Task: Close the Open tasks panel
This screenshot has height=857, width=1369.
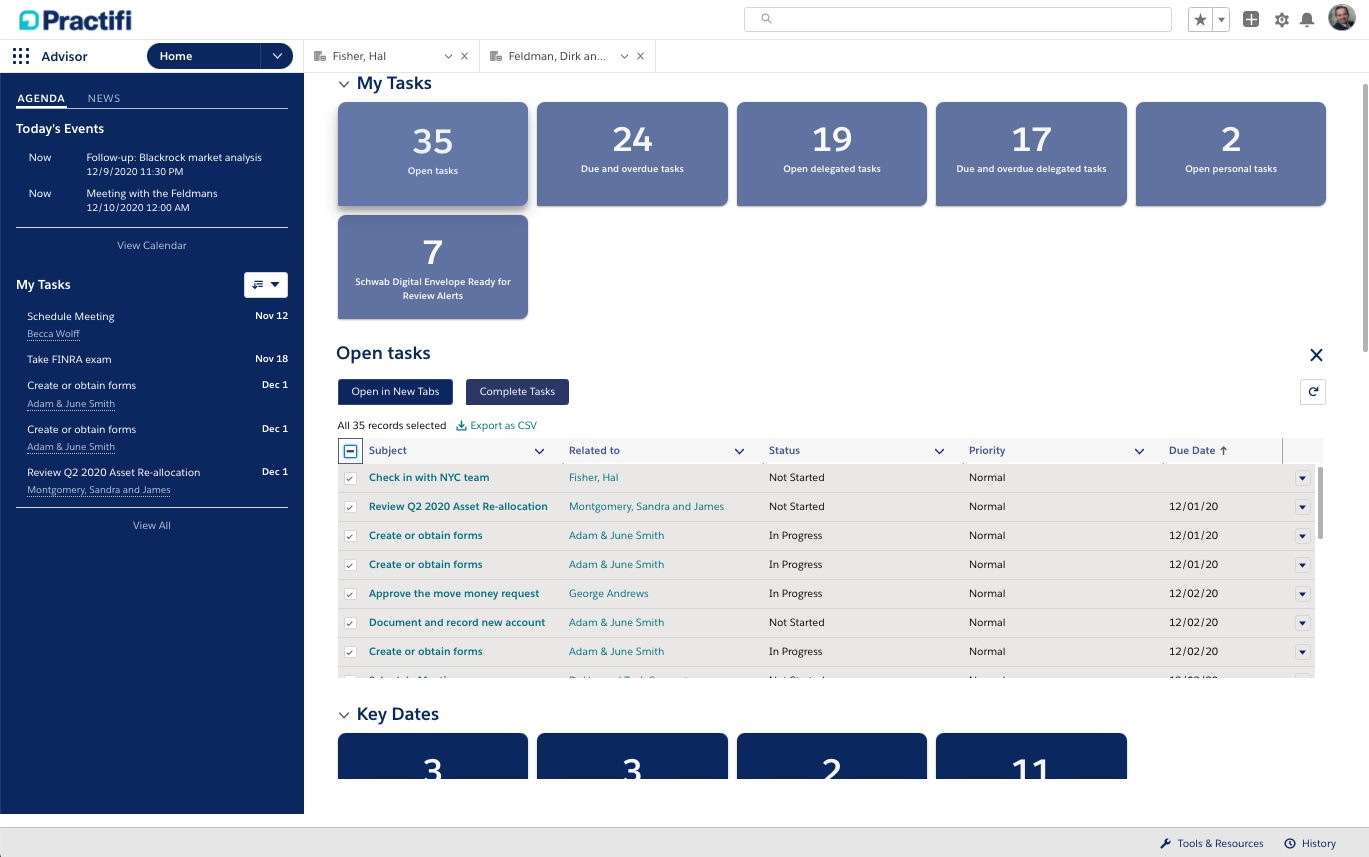Action: click(x=1316, y=355)
